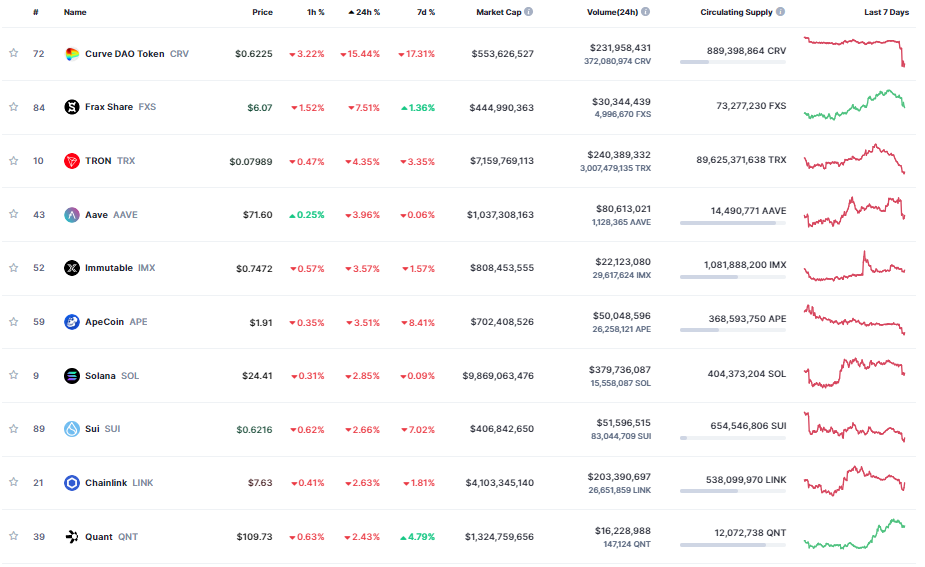This screenshot has height=567, width=925.
Task: Sort by Market Cap column header
Action: click(498, 12)
